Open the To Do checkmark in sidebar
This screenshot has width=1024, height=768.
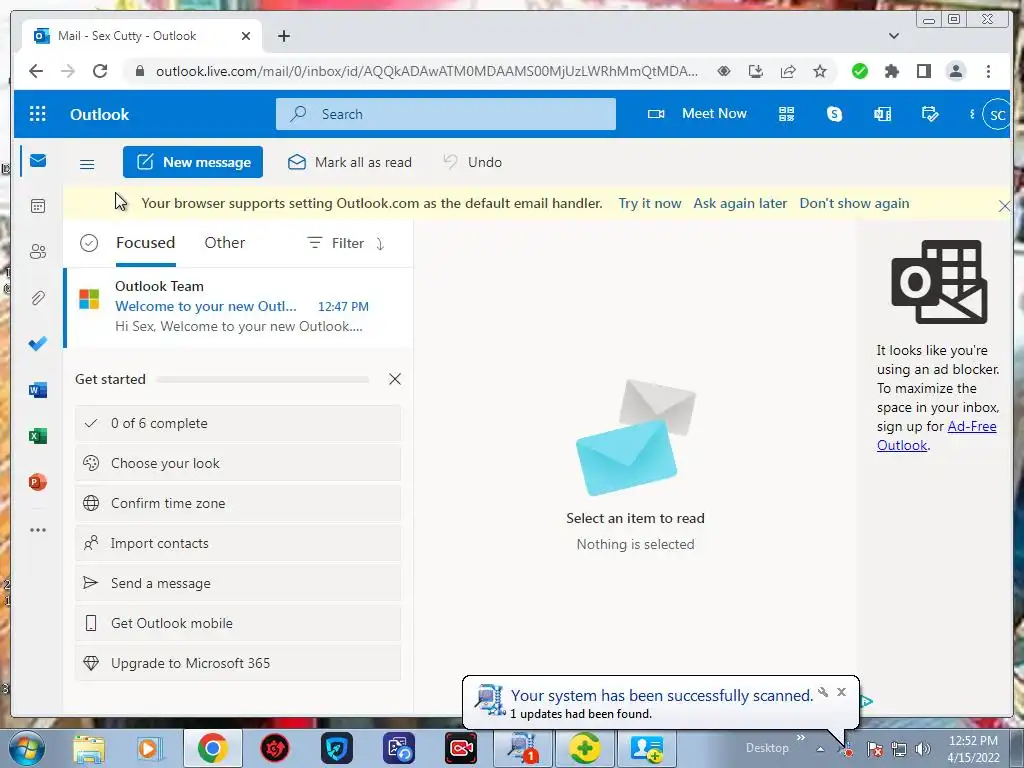pos(38,344)
